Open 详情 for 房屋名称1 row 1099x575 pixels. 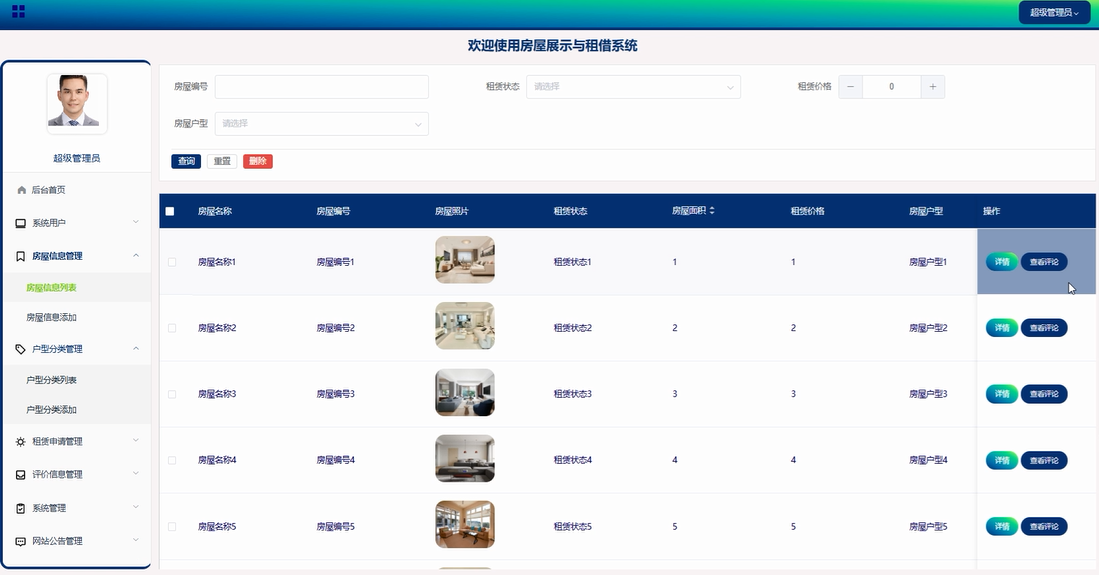click(x=1002, y=262)
